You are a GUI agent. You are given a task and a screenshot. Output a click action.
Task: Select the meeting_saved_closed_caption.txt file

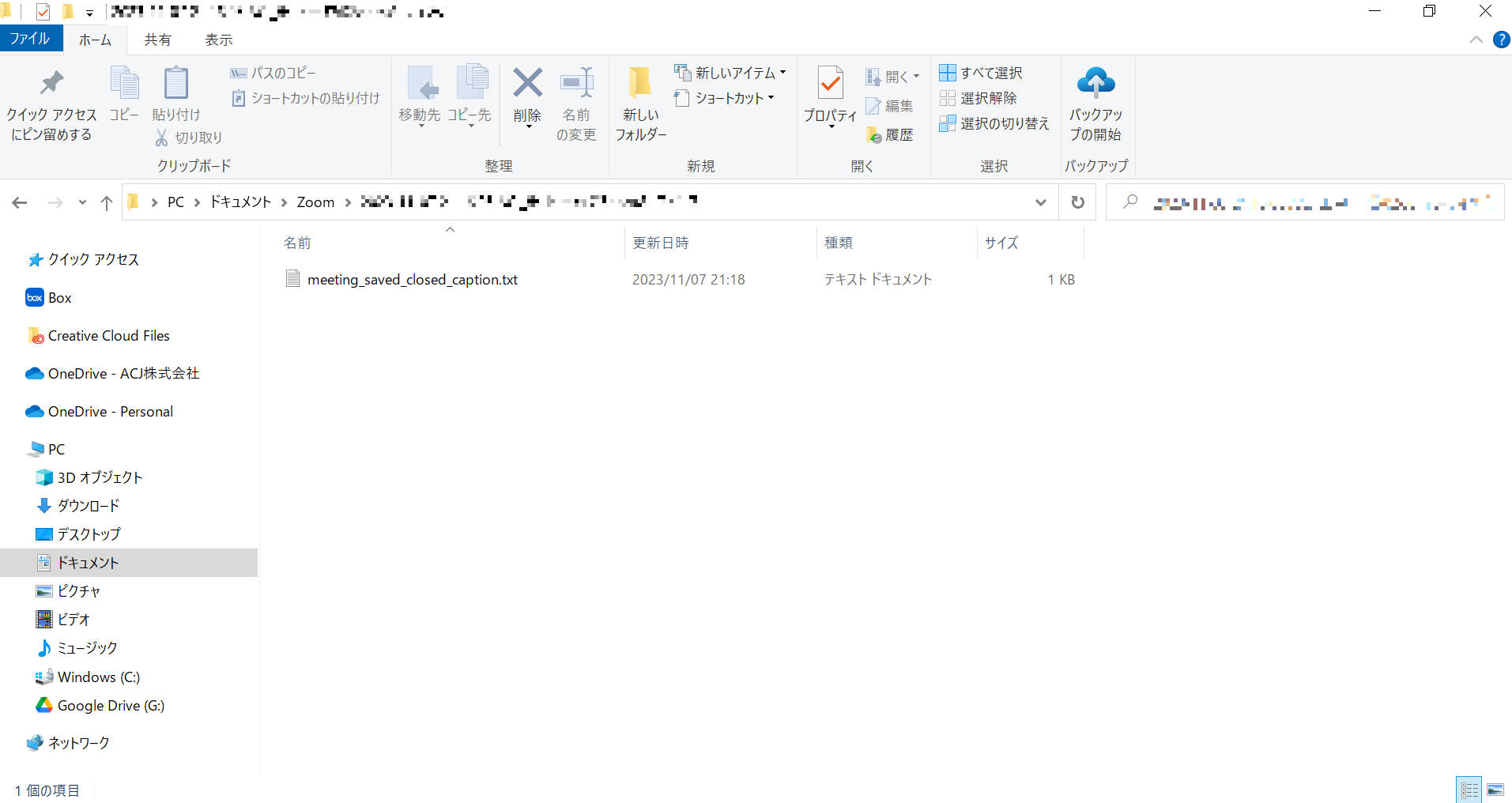(x=412, y=280)
